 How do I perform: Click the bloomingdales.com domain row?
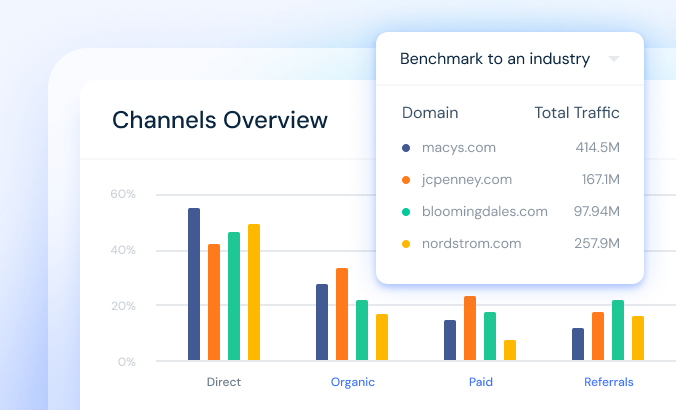point(510,211)
